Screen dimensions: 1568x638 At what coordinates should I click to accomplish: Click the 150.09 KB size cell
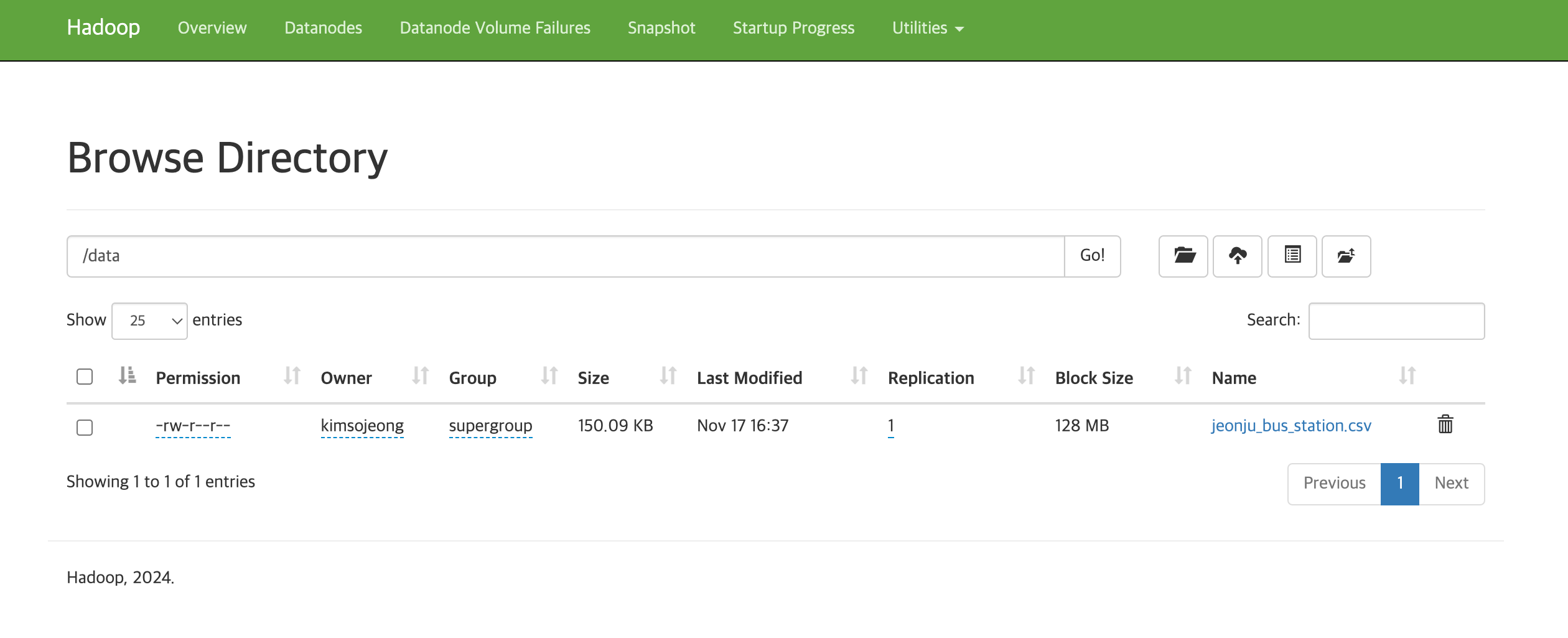click(x=615, y=426)
